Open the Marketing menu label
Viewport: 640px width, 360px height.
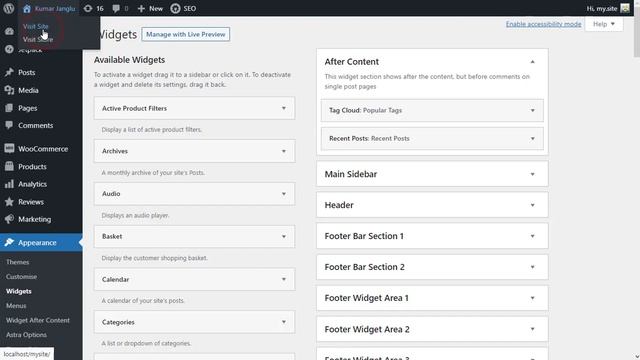click(35, 219)
